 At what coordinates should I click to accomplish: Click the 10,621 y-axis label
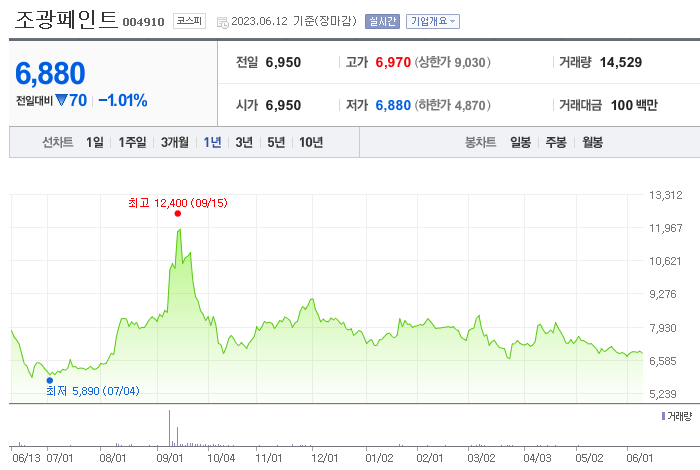click(665, 261)
